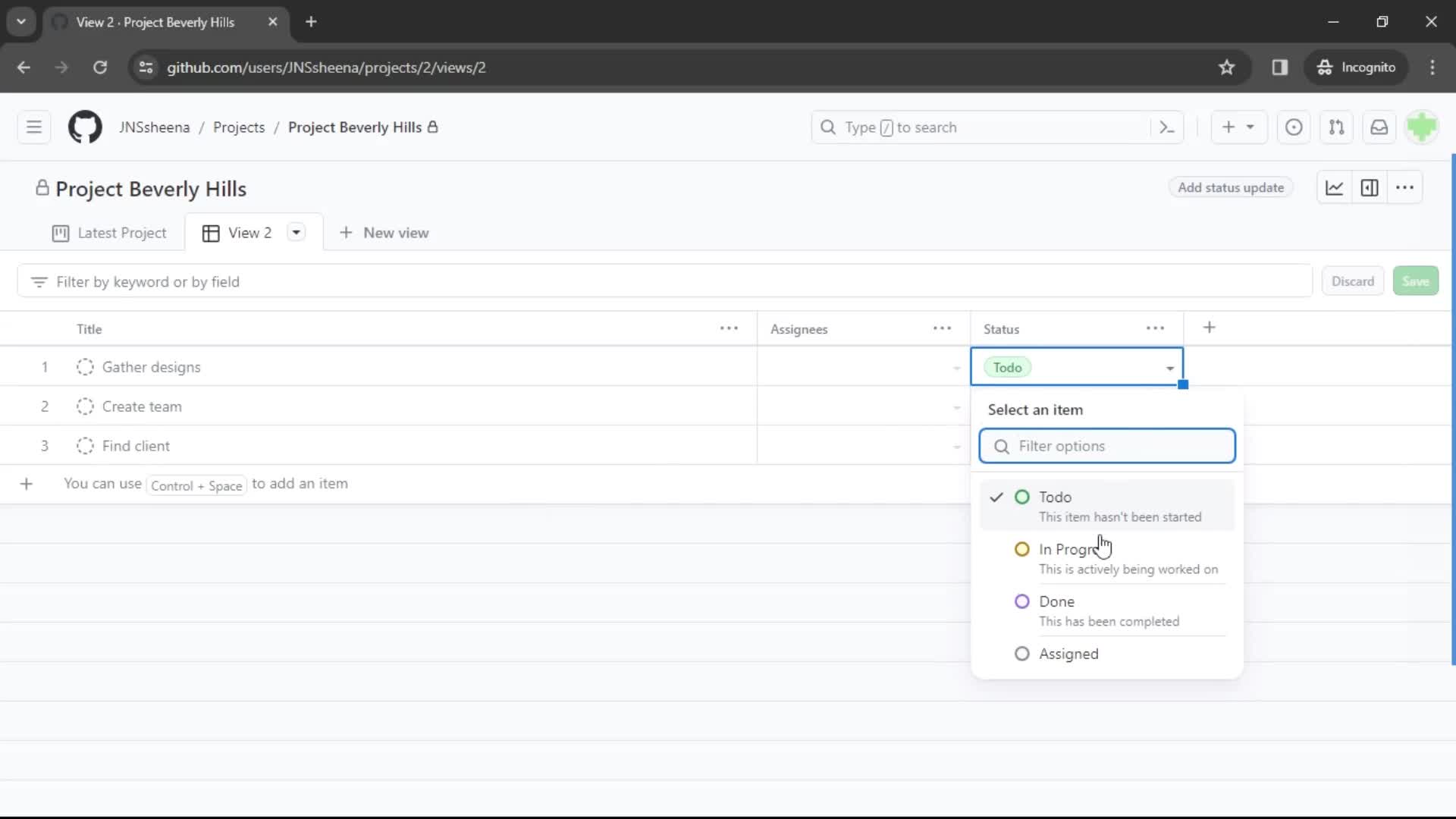Click the add column icon
Viewport: 1456px width, 819px height.
coord(1209,328)
